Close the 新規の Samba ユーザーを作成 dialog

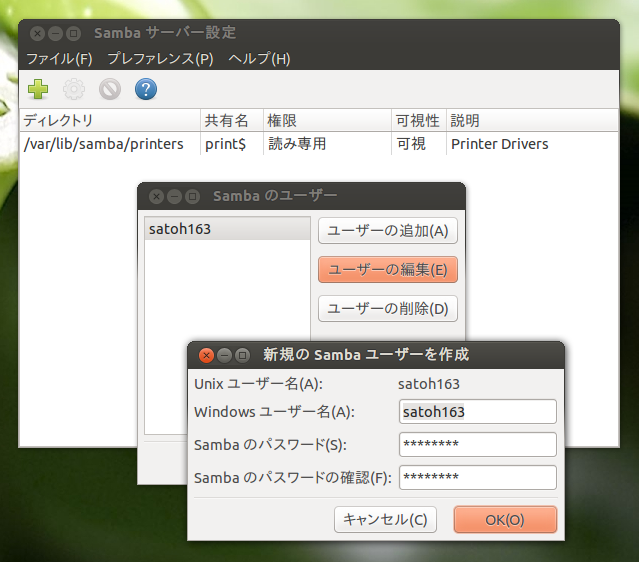pos(206,355)
